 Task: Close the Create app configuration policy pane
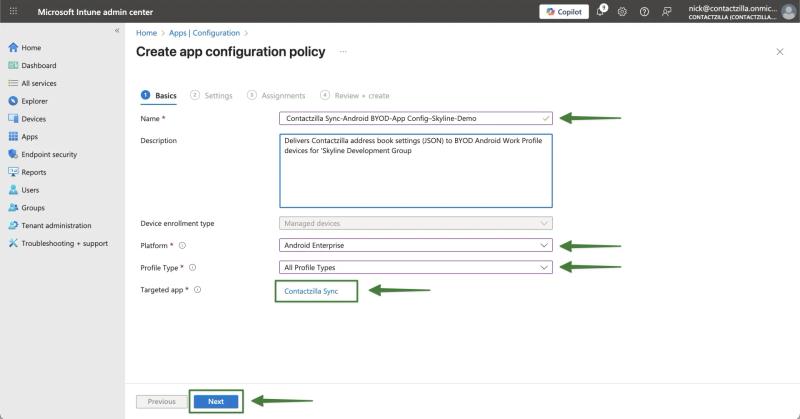pos(780,52)
